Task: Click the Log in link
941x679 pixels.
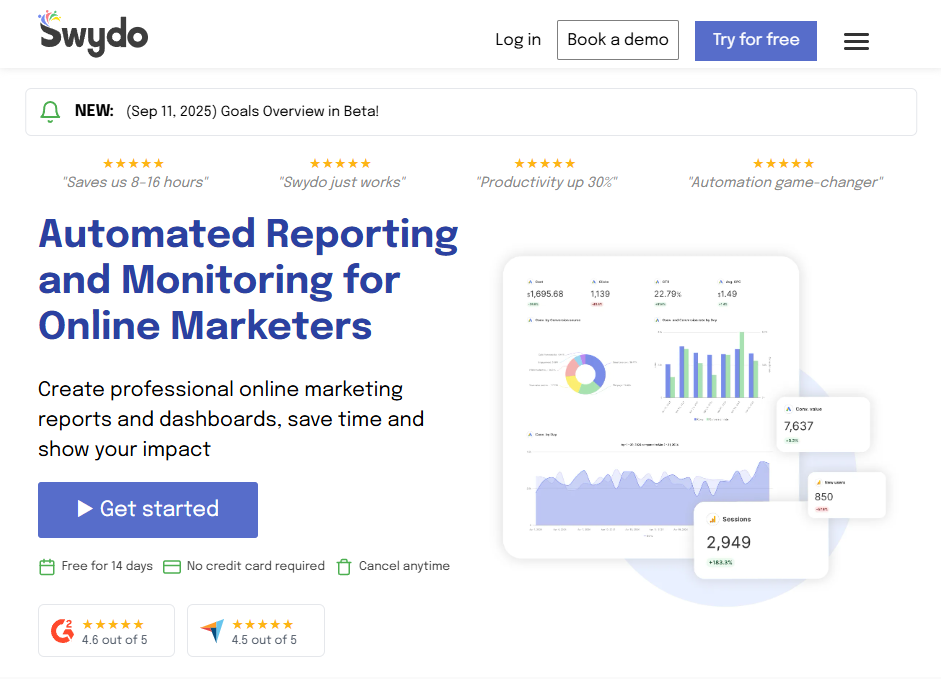Action: (x=518, y=40)
